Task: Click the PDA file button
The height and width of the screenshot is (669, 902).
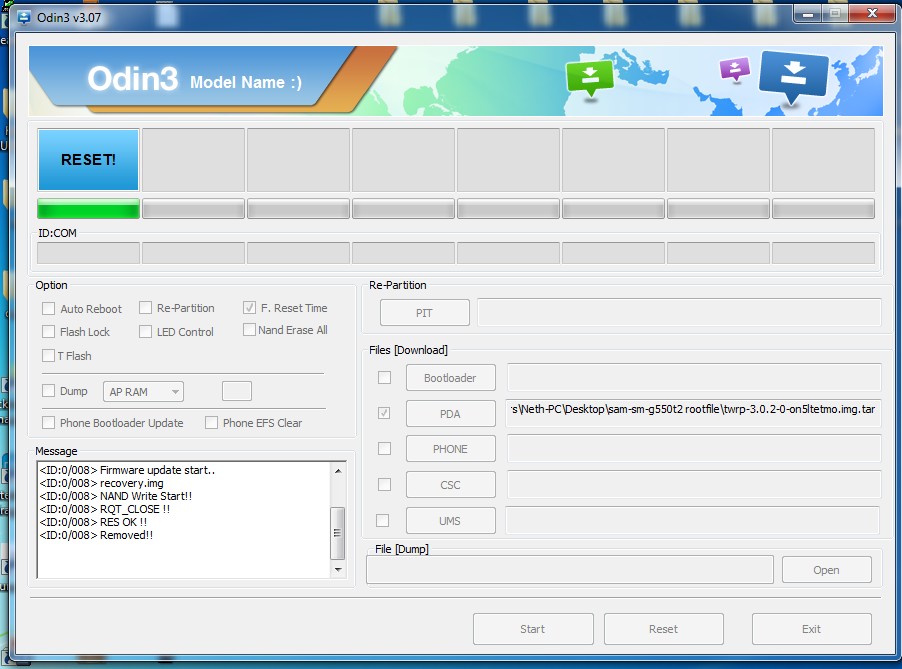Action: [450, 414]
